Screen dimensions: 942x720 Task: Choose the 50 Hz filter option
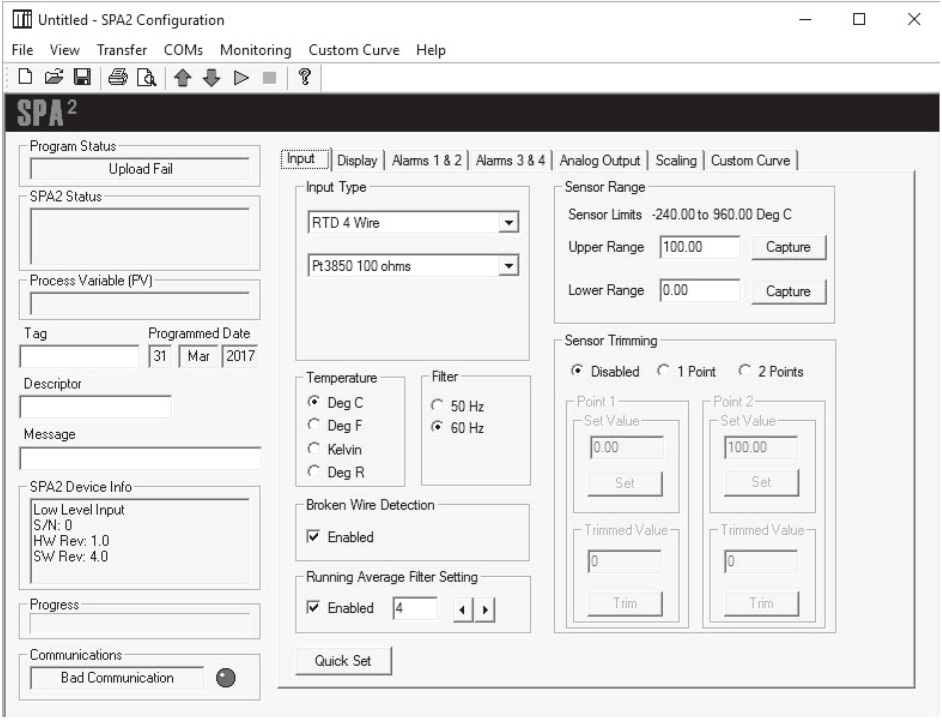(x=436, y=405)
